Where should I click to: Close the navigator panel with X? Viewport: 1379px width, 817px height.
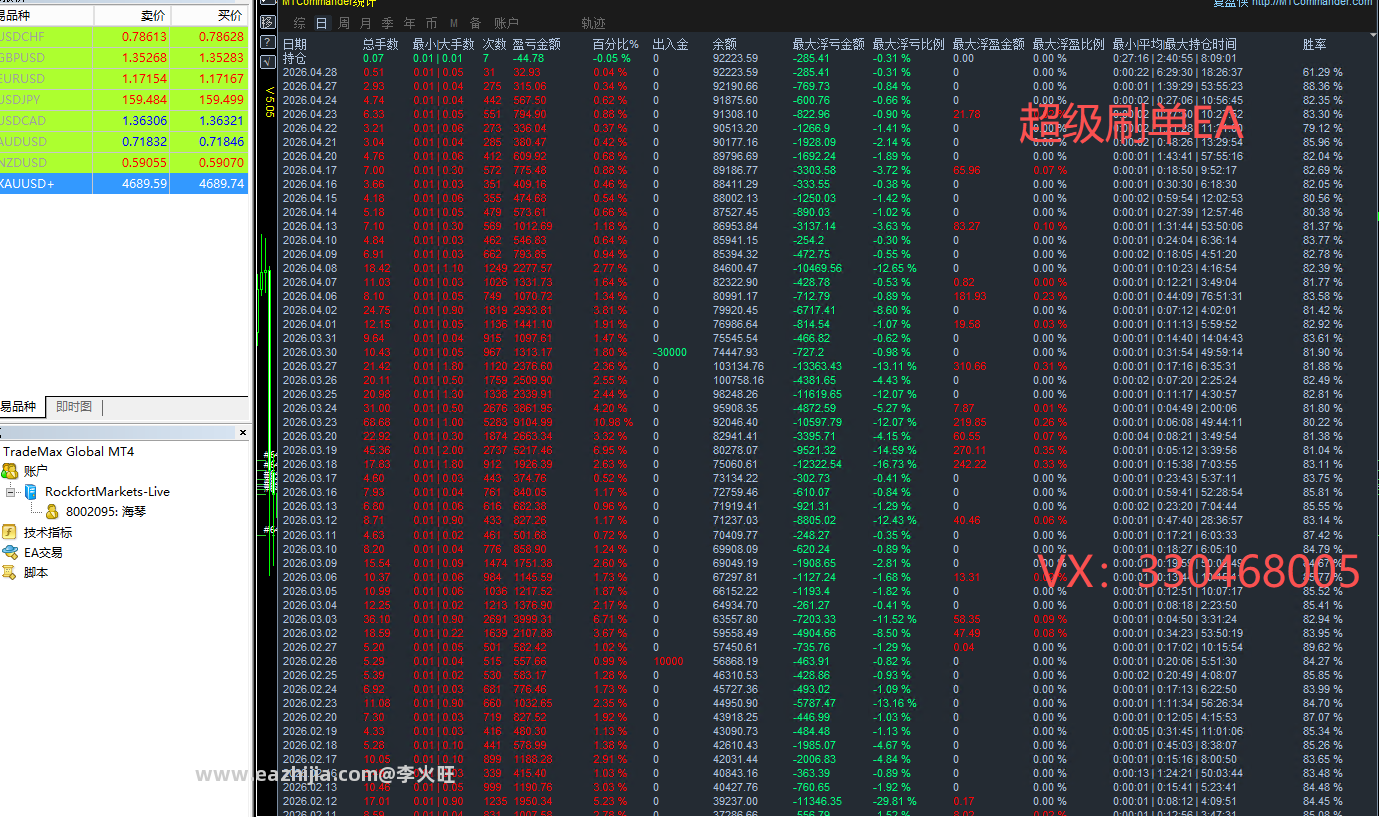pos(242,433)
